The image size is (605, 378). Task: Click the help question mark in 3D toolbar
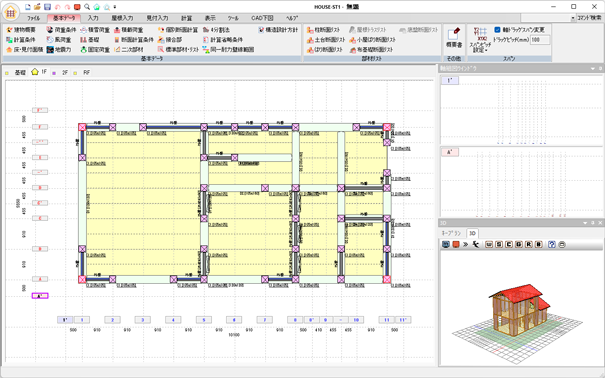pyautogui.click(x=552, y=245)
